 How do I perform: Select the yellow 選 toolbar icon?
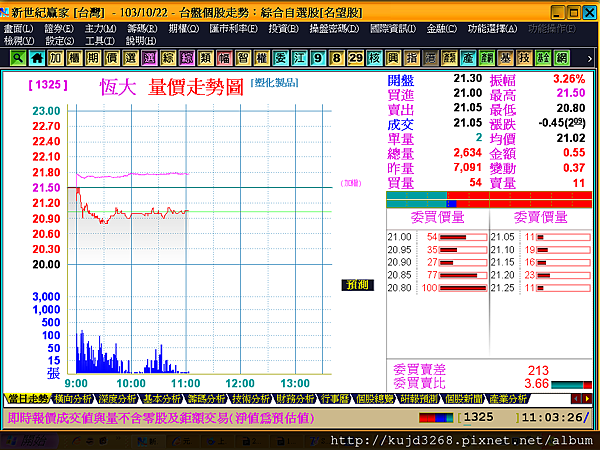pyautogui.click(x=130, y=58)
